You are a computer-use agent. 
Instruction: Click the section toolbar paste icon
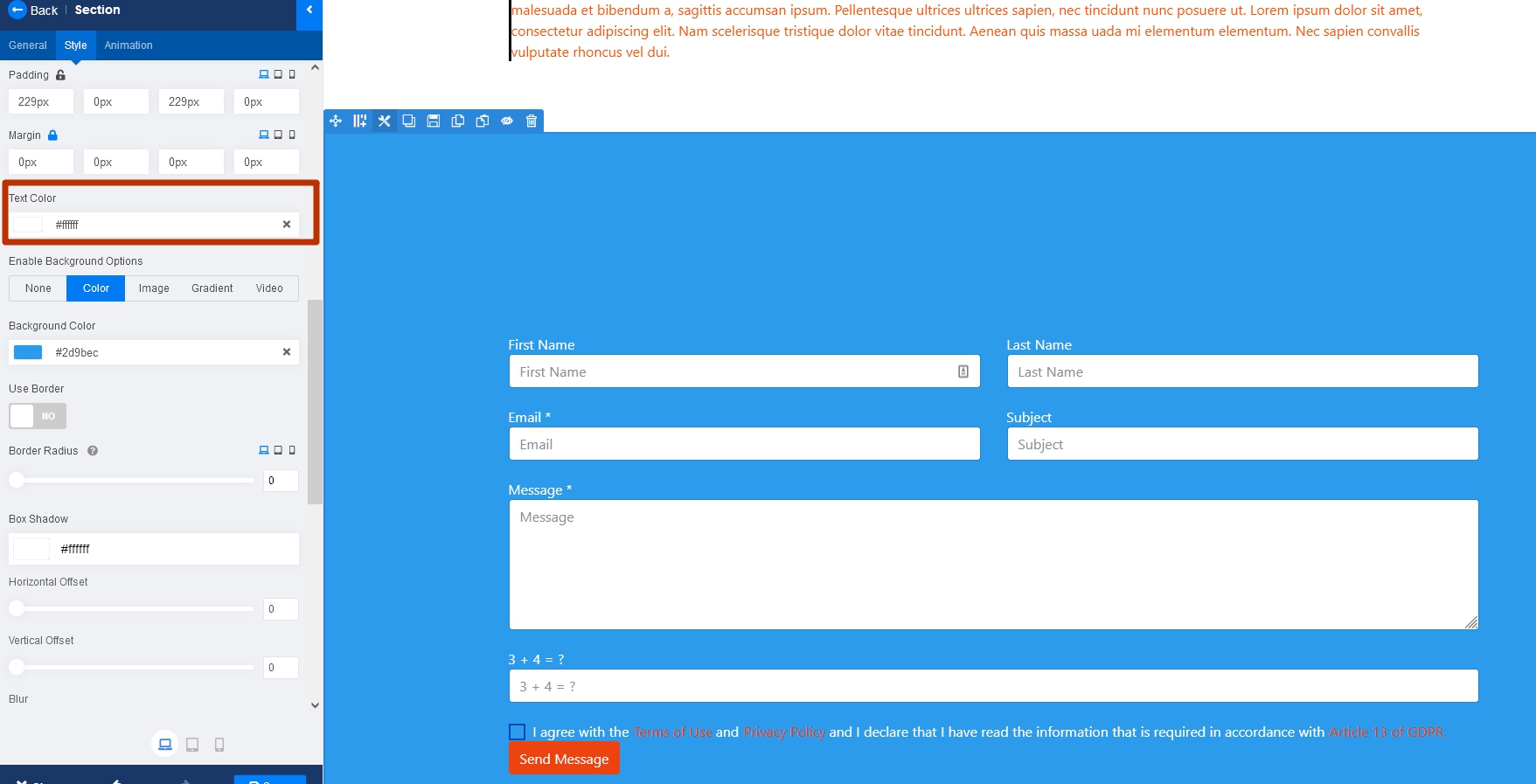coord(482,121)
